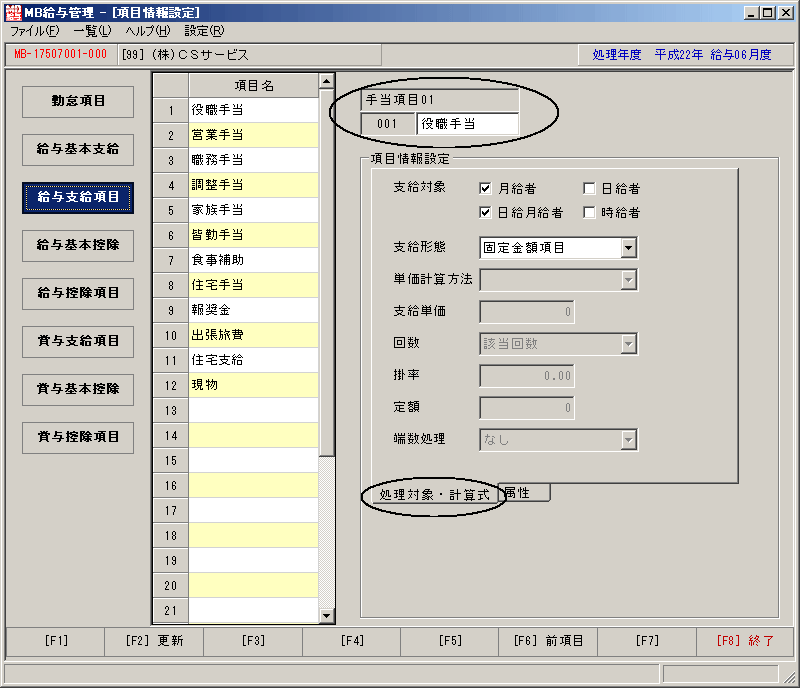Toggle the 時給者 checkbox
The height and width of the screenshot is (688, 800).
click(x=589, y=212)
